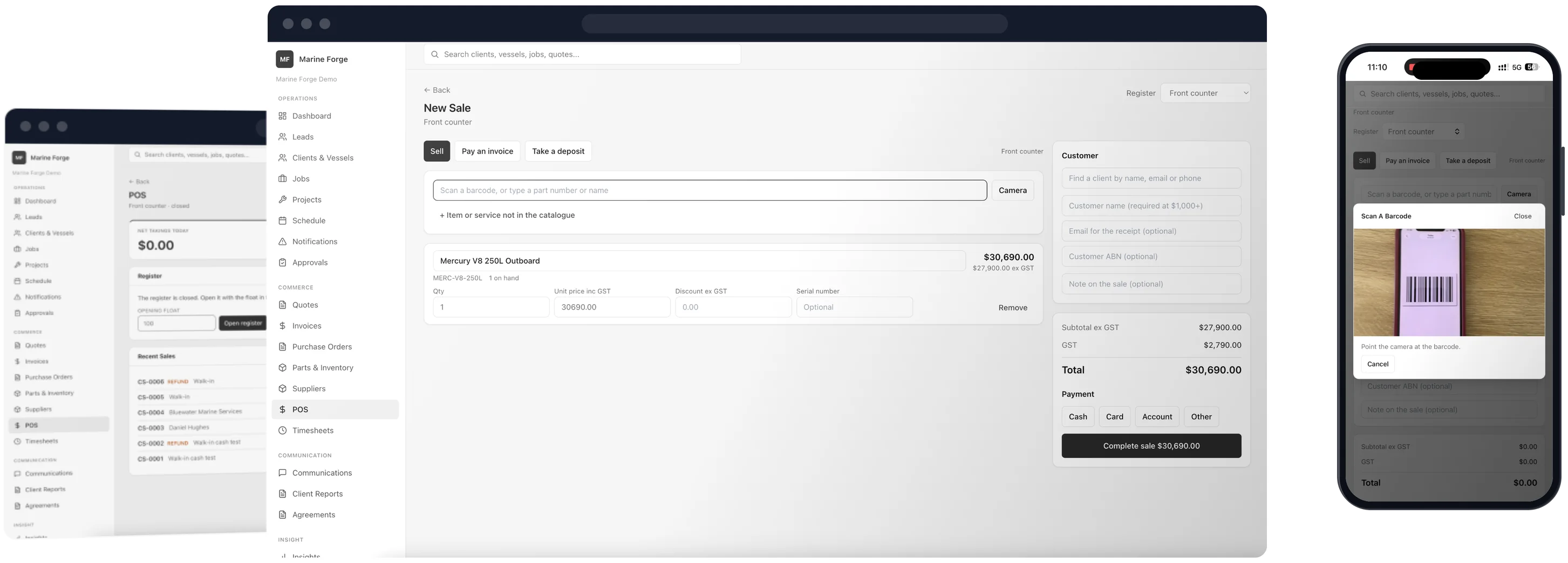Open Approvals clipboard icon in sidebar
Viewport: 1568px width, 563px height.
(x=282, y=262)
